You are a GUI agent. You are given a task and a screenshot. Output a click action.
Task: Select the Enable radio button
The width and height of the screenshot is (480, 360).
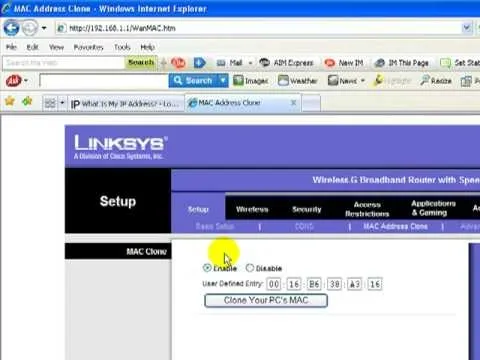click(207, 268)
